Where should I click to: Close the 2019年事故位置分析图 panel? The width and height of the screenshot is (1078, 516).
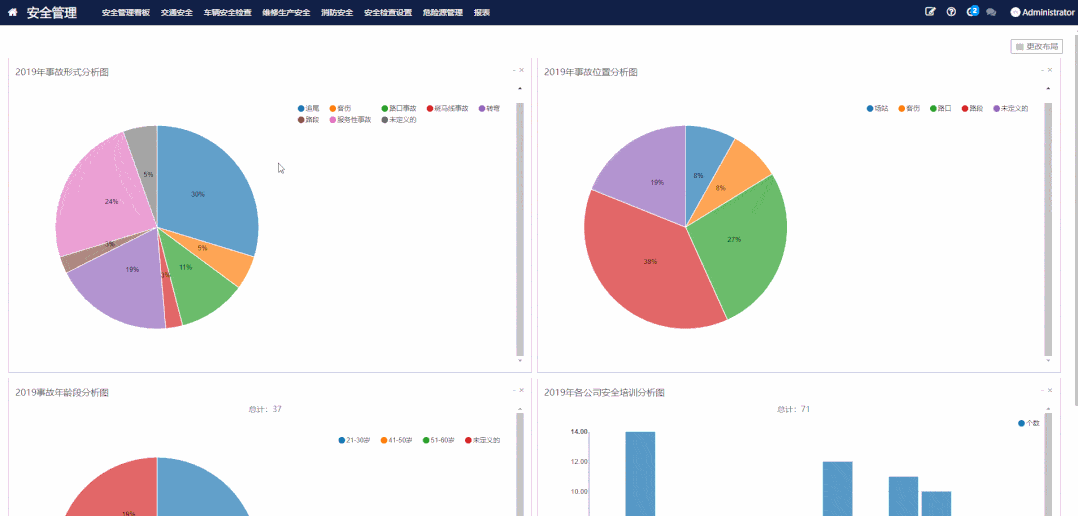coord(1050,70)
